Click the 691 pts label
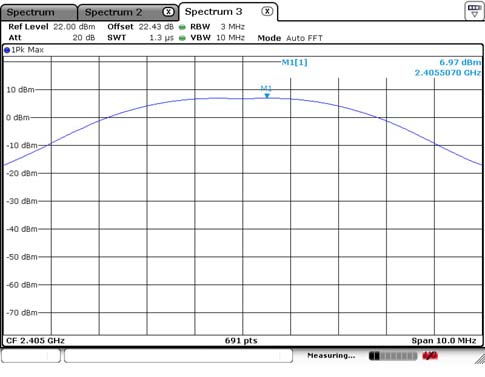Viewport: 485px width, 377px height. click(241, 341)
